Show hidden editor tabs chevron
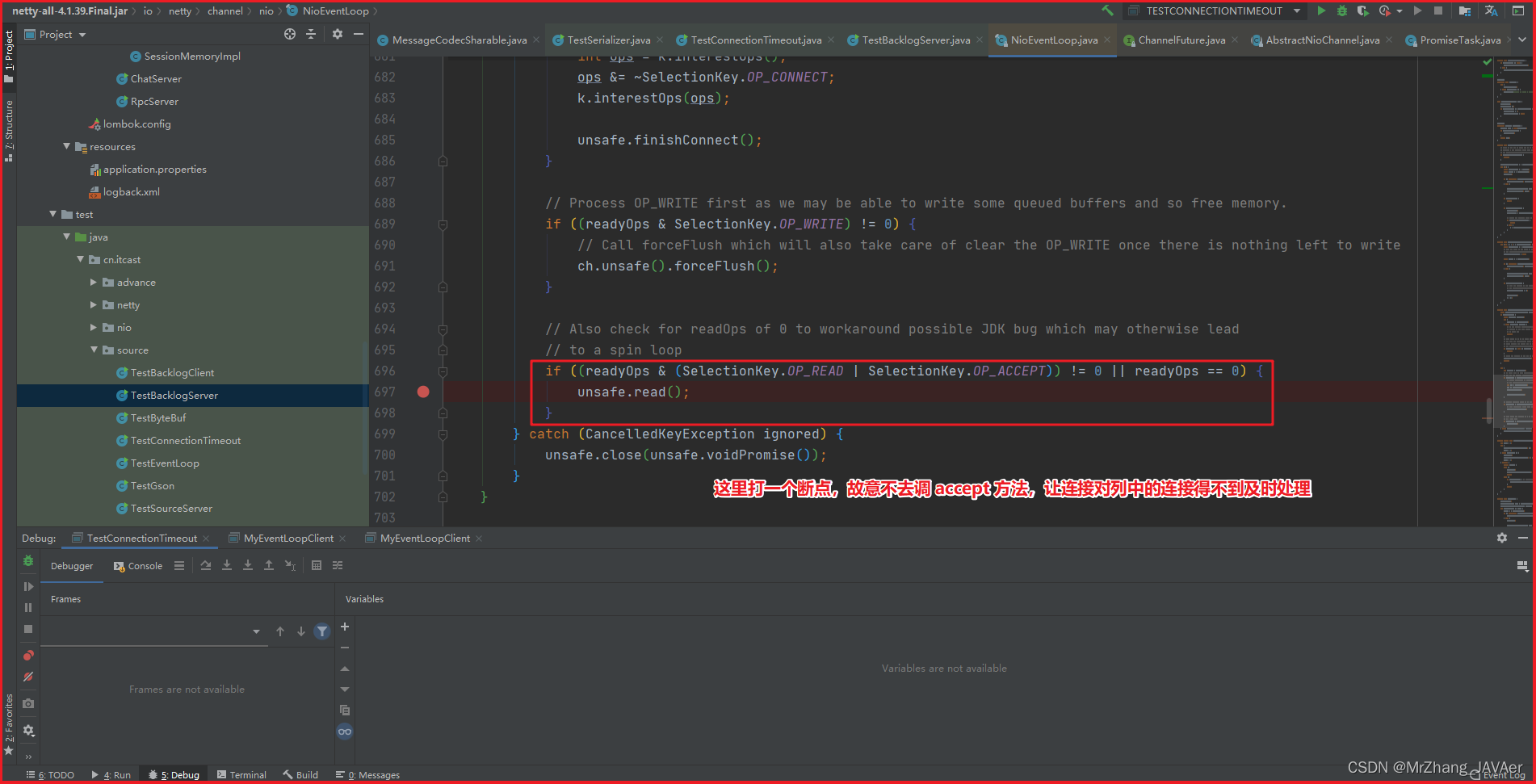1536x784 pixels. (1522, 40)
